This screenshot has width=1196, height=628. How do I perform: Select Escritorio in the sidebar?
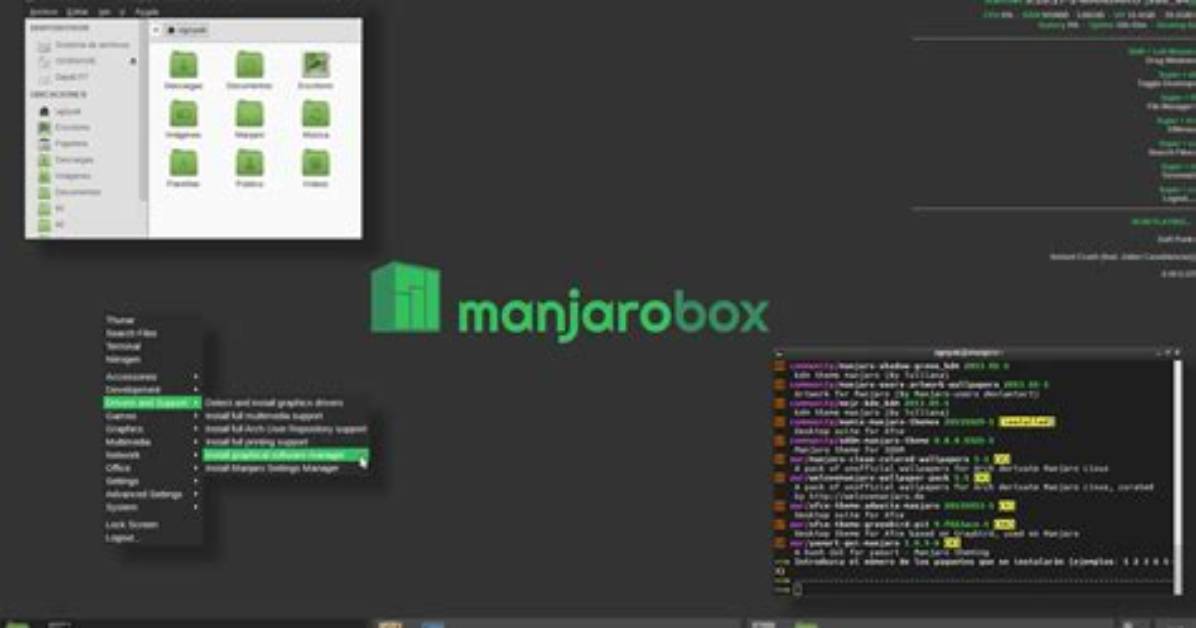pyautogui.click(x=64, y=127)
